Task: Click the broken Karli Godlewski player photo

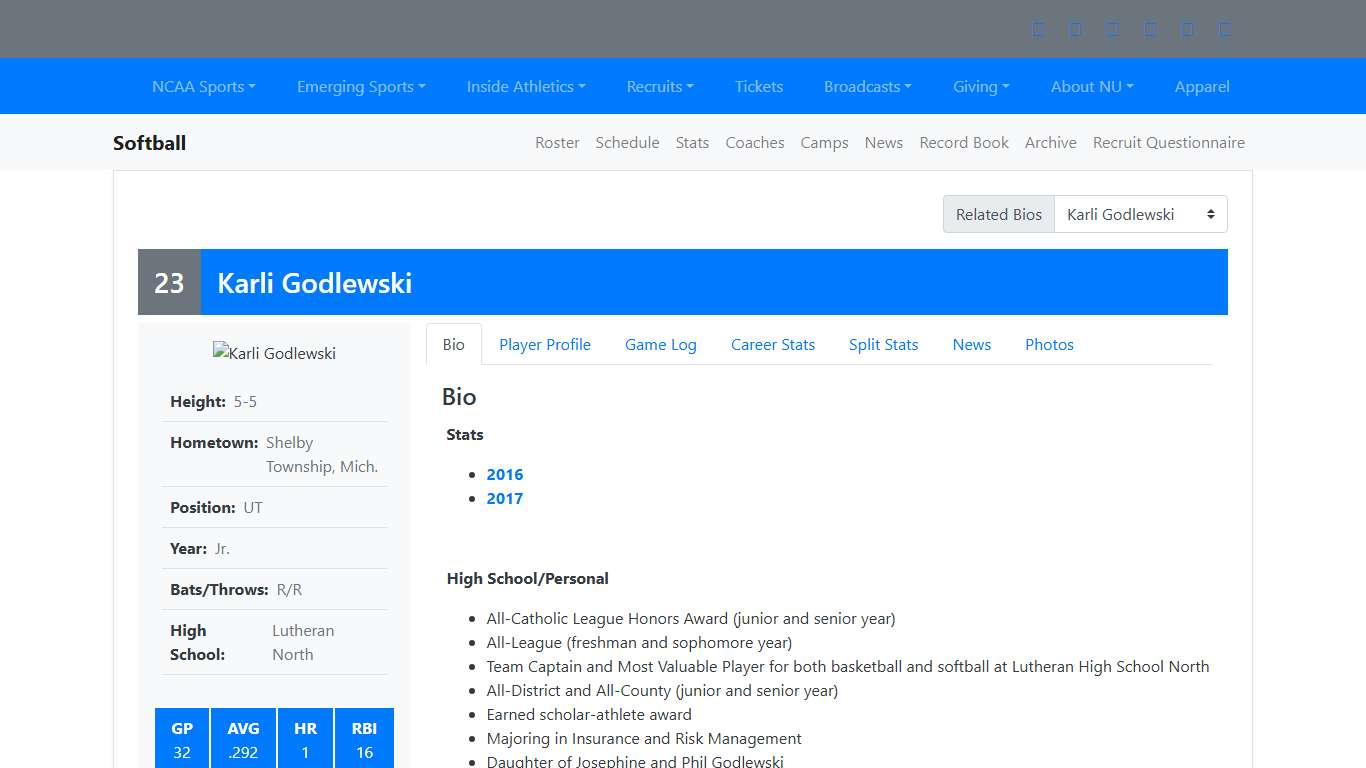Action: 274,353
